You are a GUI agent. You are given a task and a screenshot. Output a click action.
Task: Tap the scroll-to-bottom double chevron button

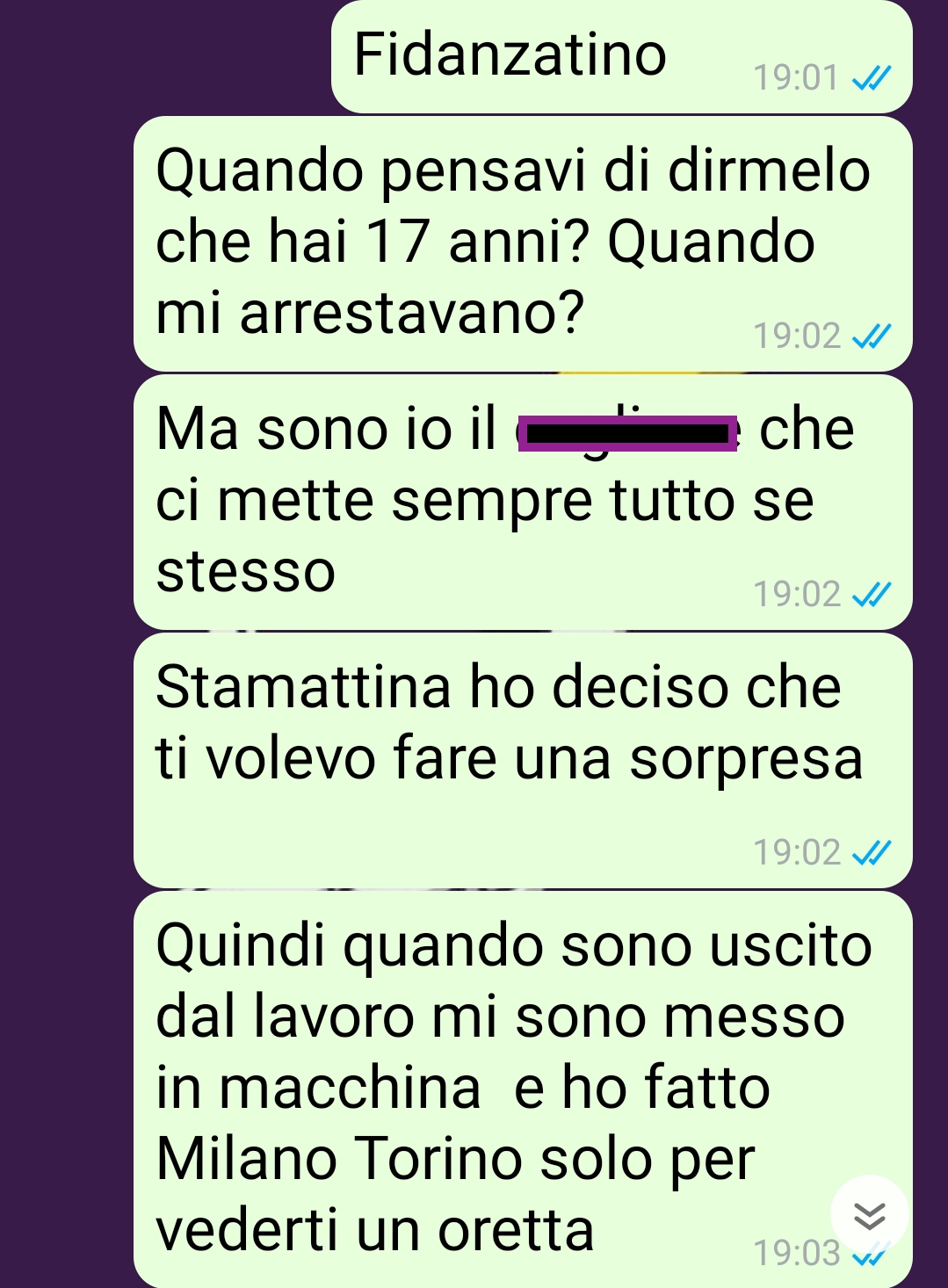[x=869, y=1215]
